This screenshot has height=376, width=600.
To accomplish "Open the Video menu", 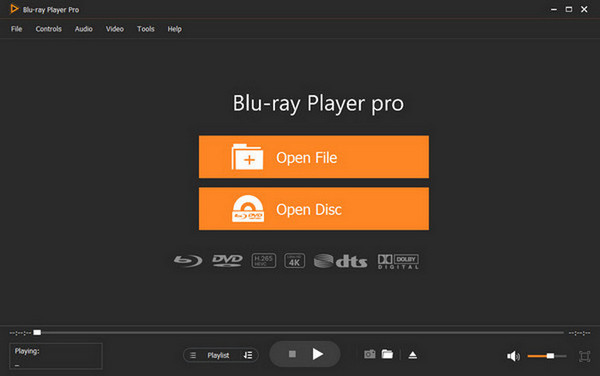I will [115, 29].
